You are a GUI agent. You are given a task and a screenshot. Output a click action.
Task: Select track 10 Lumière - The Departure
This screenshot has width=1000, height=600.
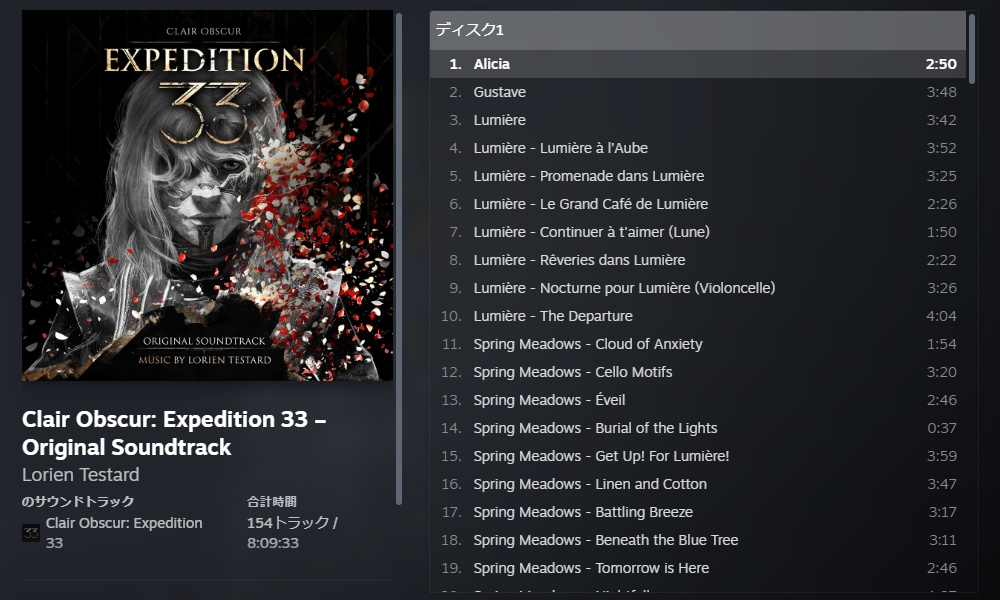pos(698,316)
